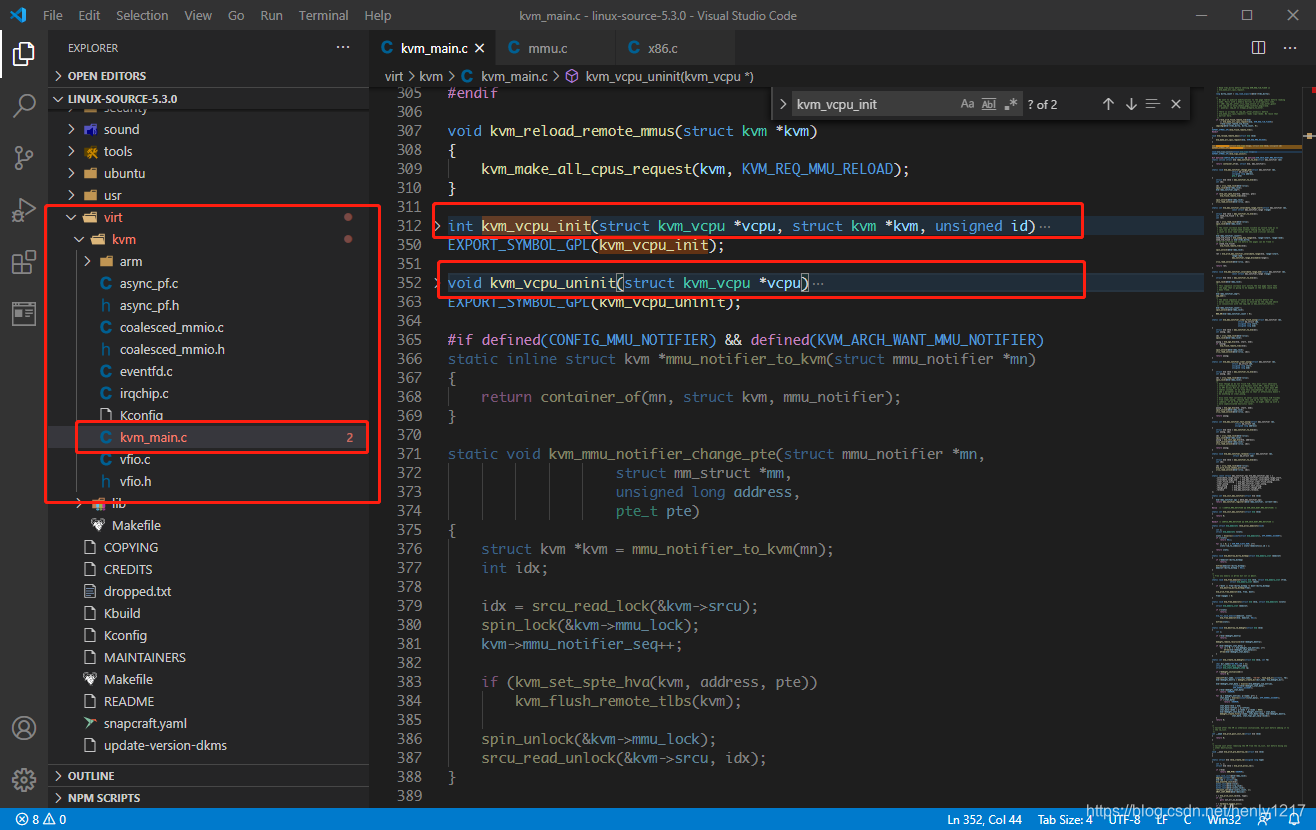Split the editor right
1316x830 pixels.
coord(1259,48)
